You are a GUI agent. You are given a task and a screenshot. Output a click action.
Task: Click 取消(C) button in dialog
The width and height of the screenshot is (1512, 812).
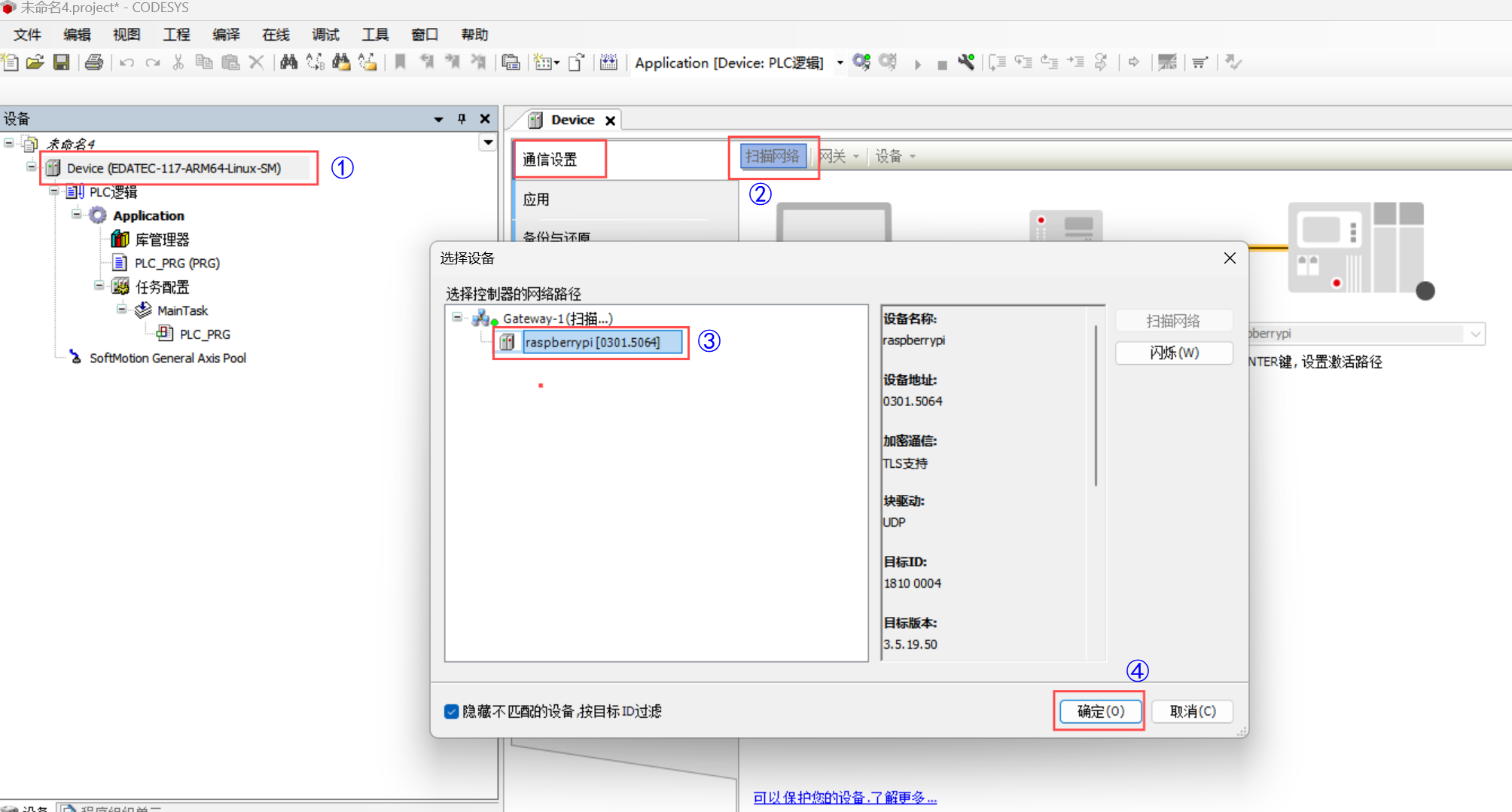pos(1192,712)
